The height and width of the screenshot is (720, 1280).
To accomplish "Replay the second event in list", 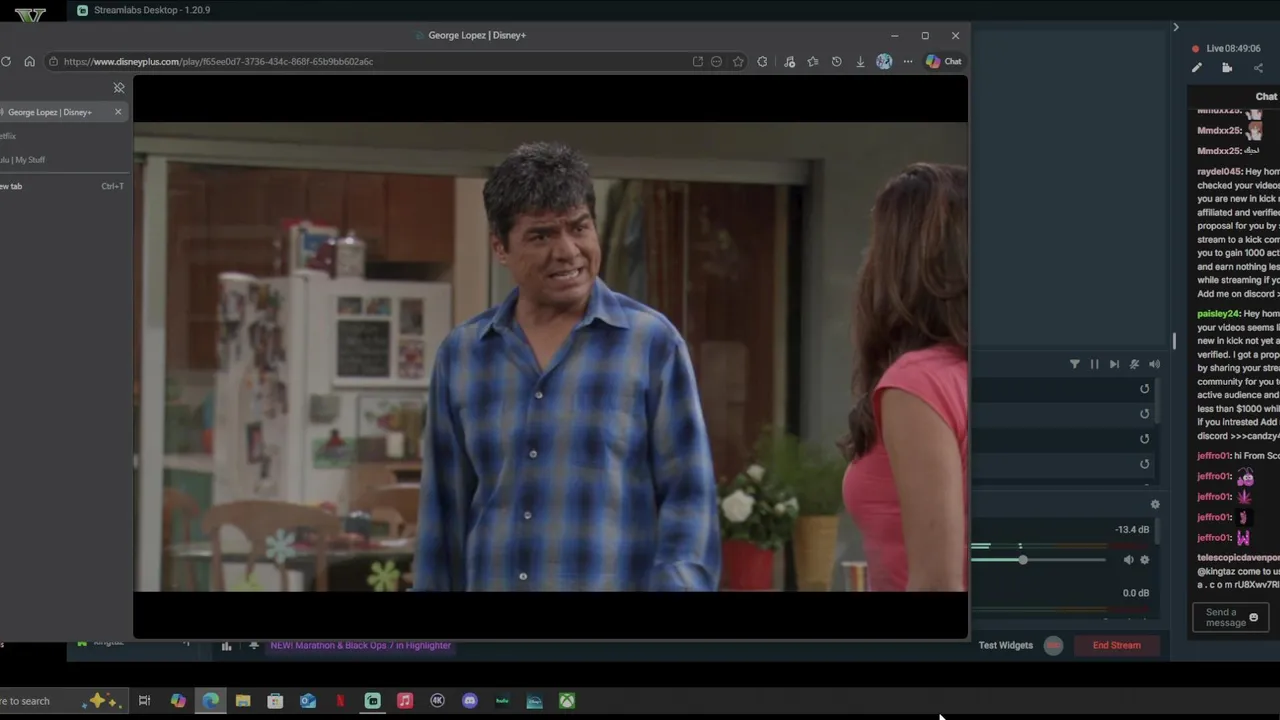I will tap(1145, 414).
